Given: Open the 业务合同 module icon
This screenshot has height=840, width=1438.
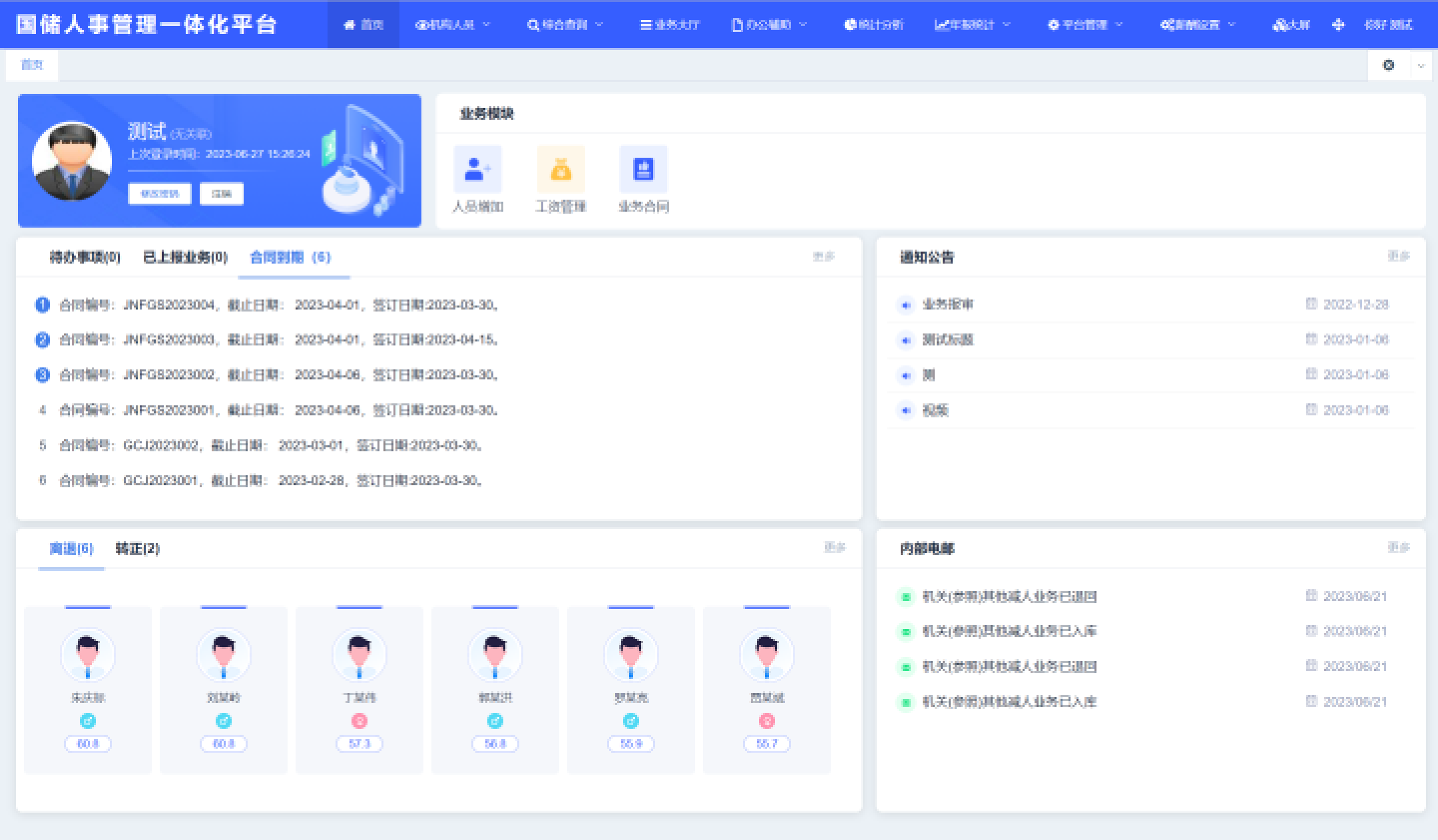Looking at the screenshot, I should (643, 169).
